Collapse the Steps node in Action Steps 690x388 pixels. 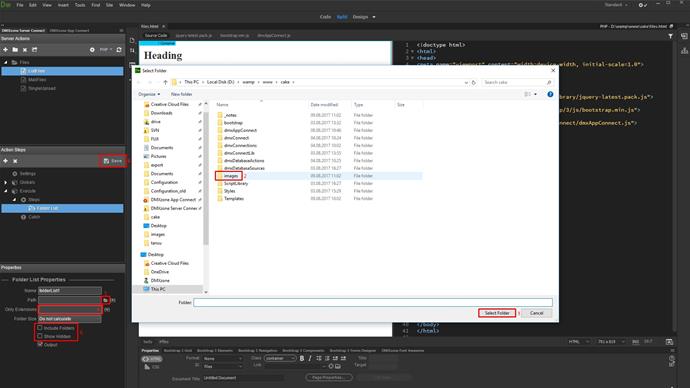pyautogui.click(x=15, y=200)
